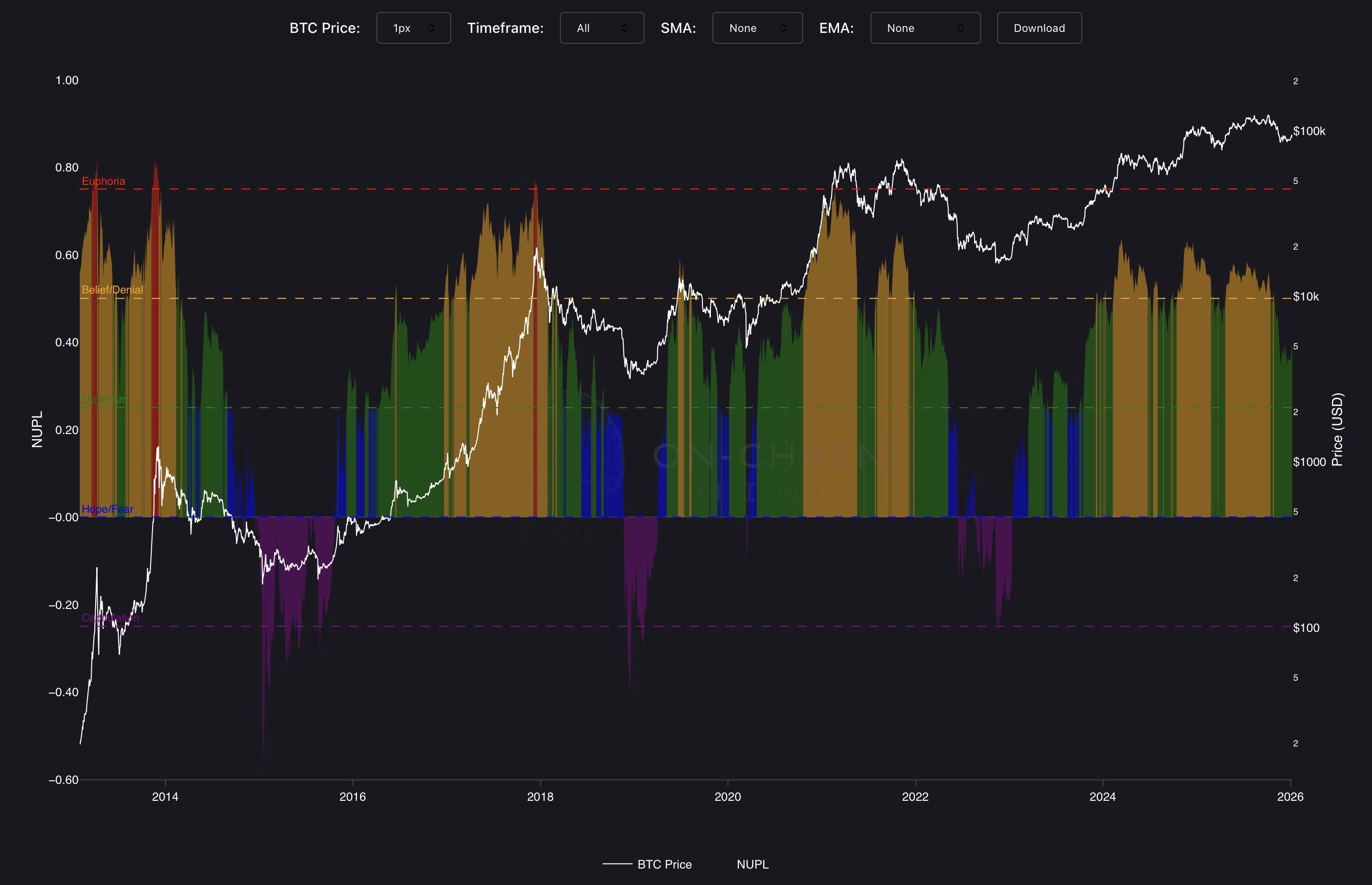Click the 2024 x-axis tick label

[1102, 796]
